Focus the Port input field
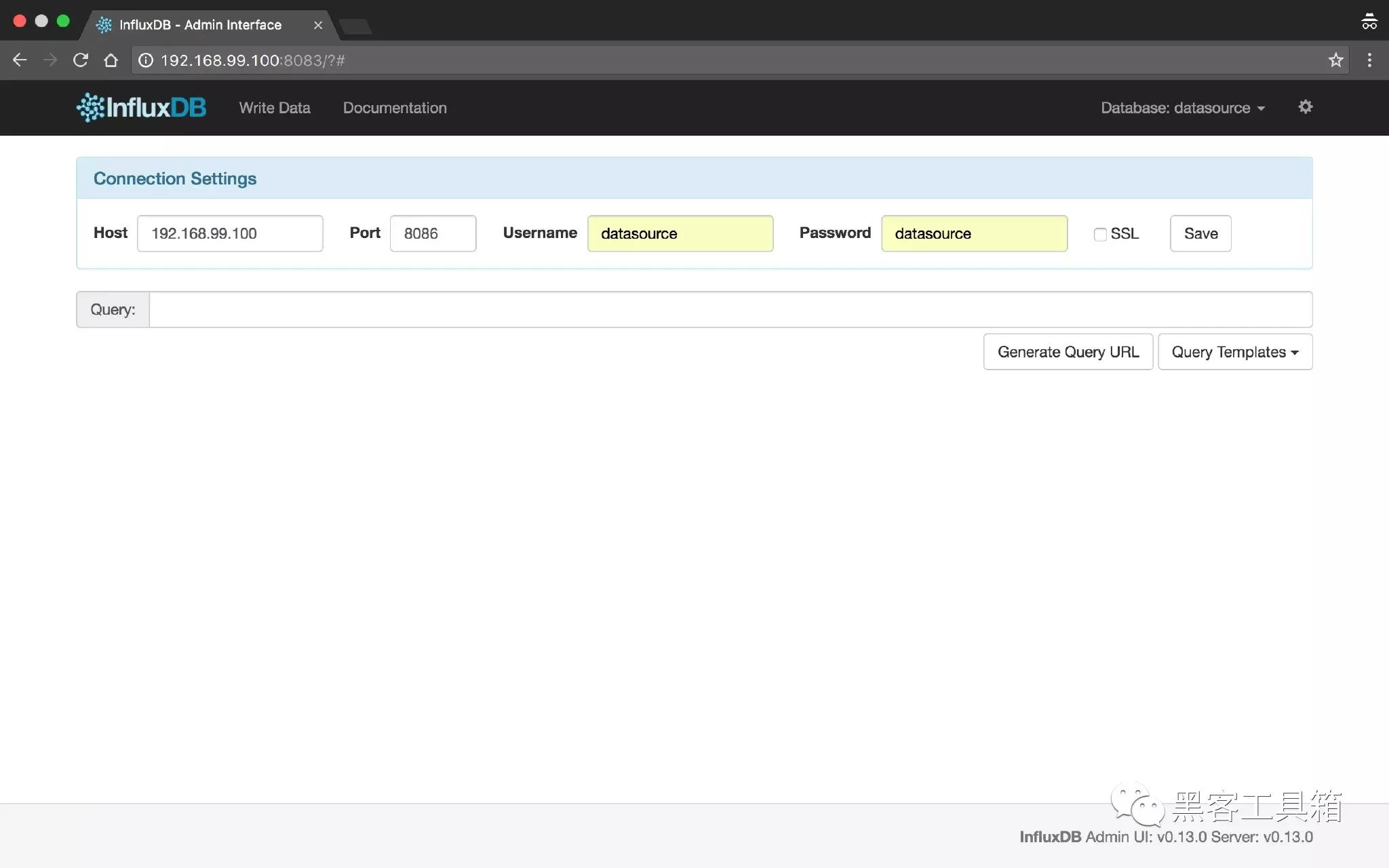1389x868 pixels. point(433,233)
